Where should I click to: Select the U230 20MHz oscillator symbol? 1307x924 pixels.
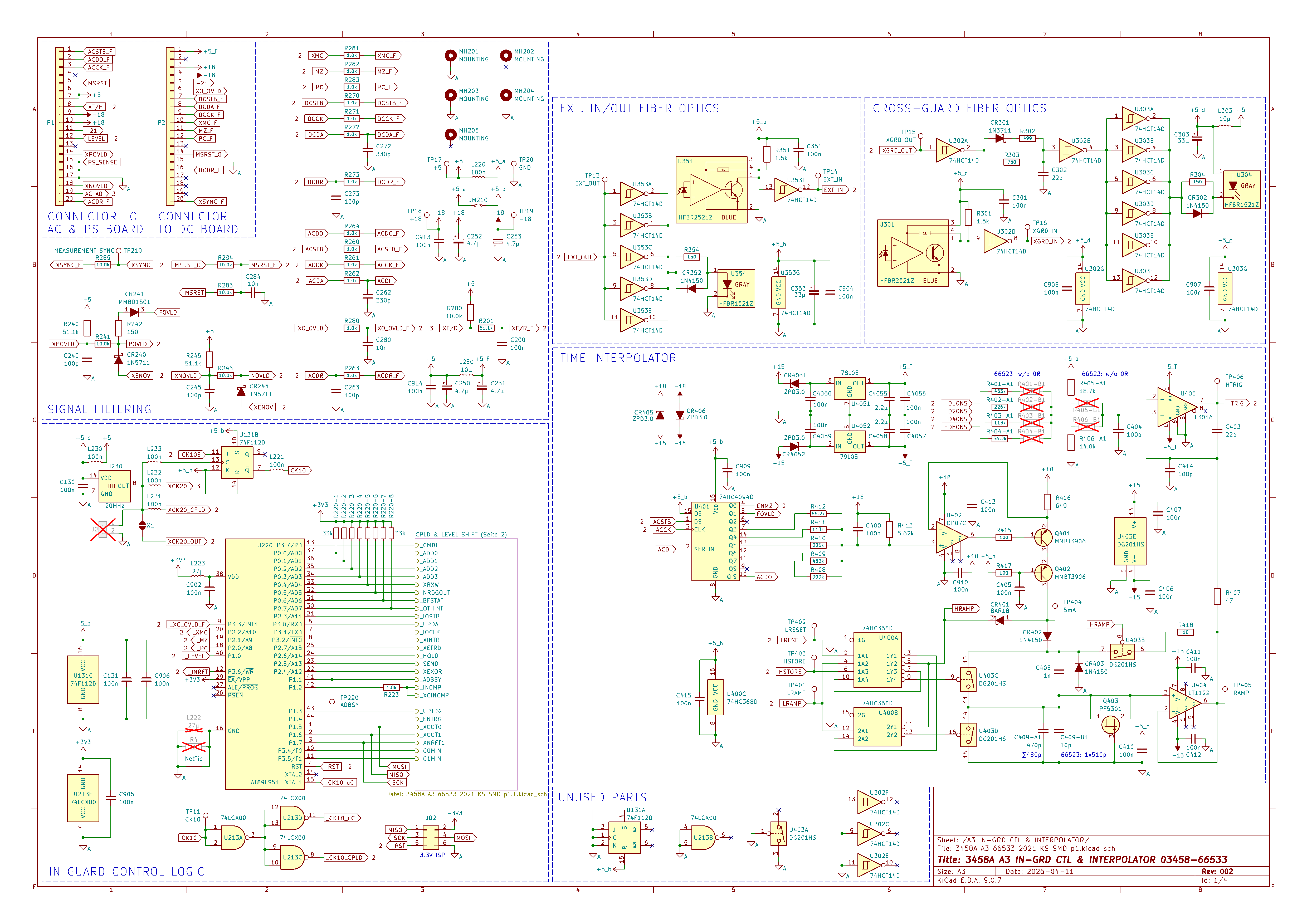click(x=115, y=486)
